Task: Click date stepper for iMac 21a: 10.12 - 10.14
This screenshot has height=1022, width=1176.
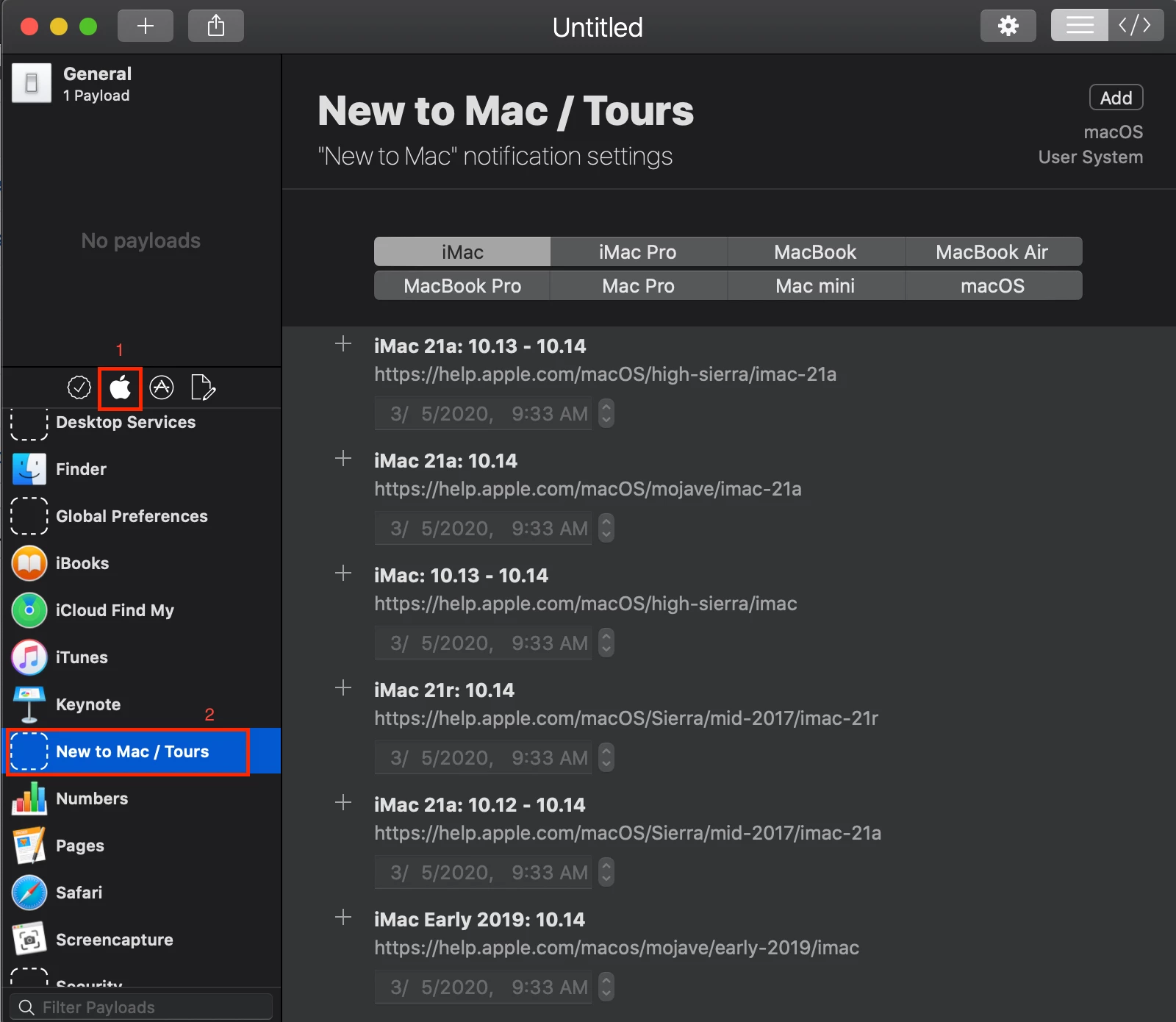Action: click(x=606, y=872)
